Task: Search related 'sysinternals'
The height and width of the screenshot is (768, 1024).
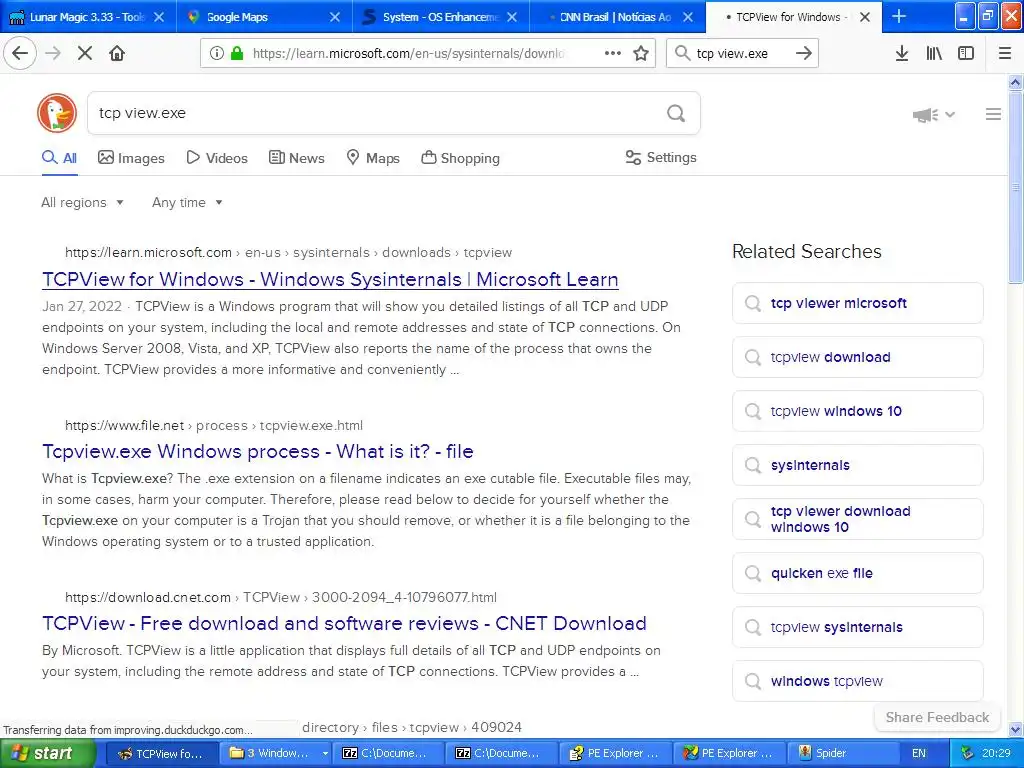Action: pos(857,465)
